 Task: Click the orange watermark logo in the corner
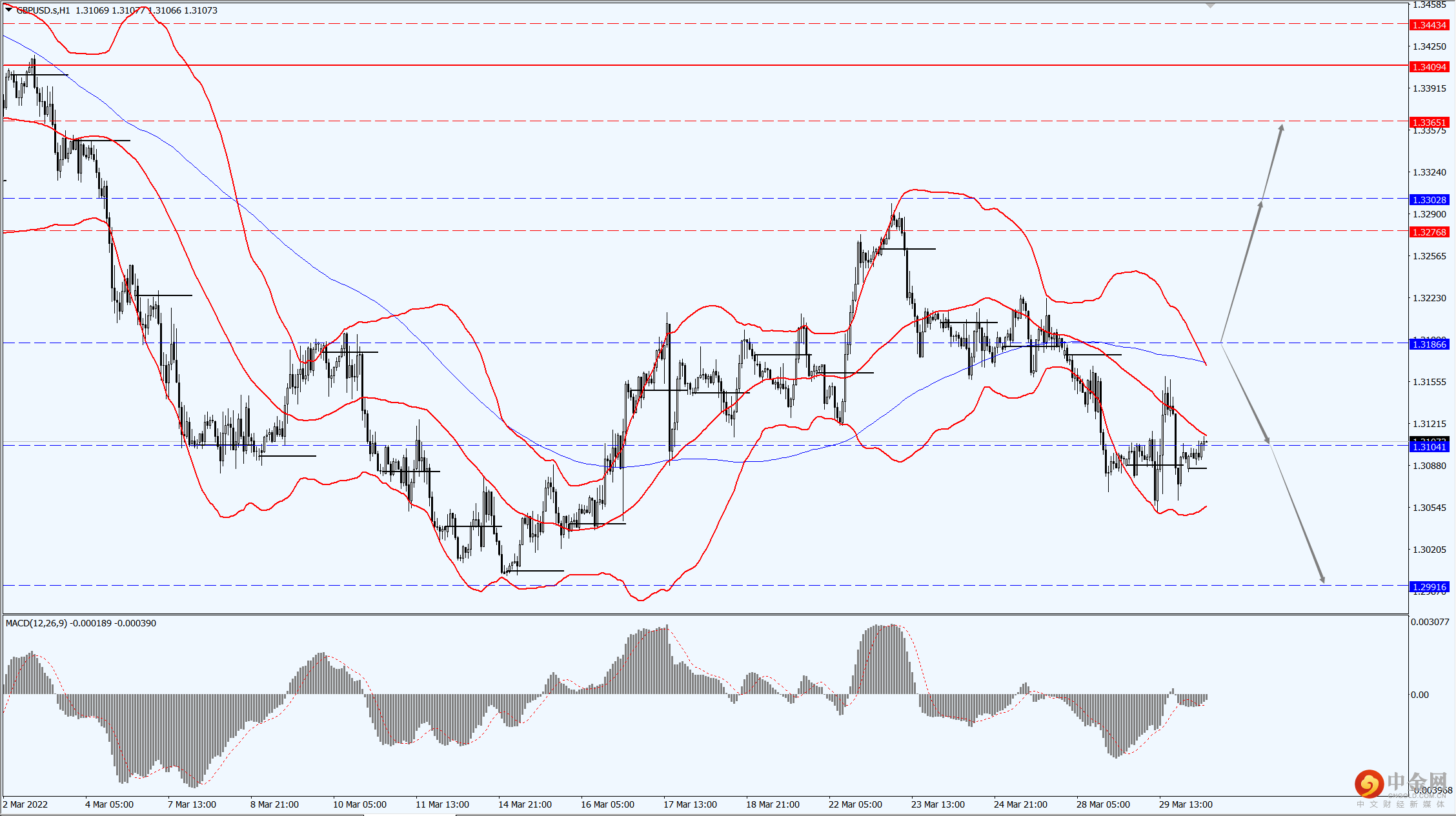pos(1369,785)
